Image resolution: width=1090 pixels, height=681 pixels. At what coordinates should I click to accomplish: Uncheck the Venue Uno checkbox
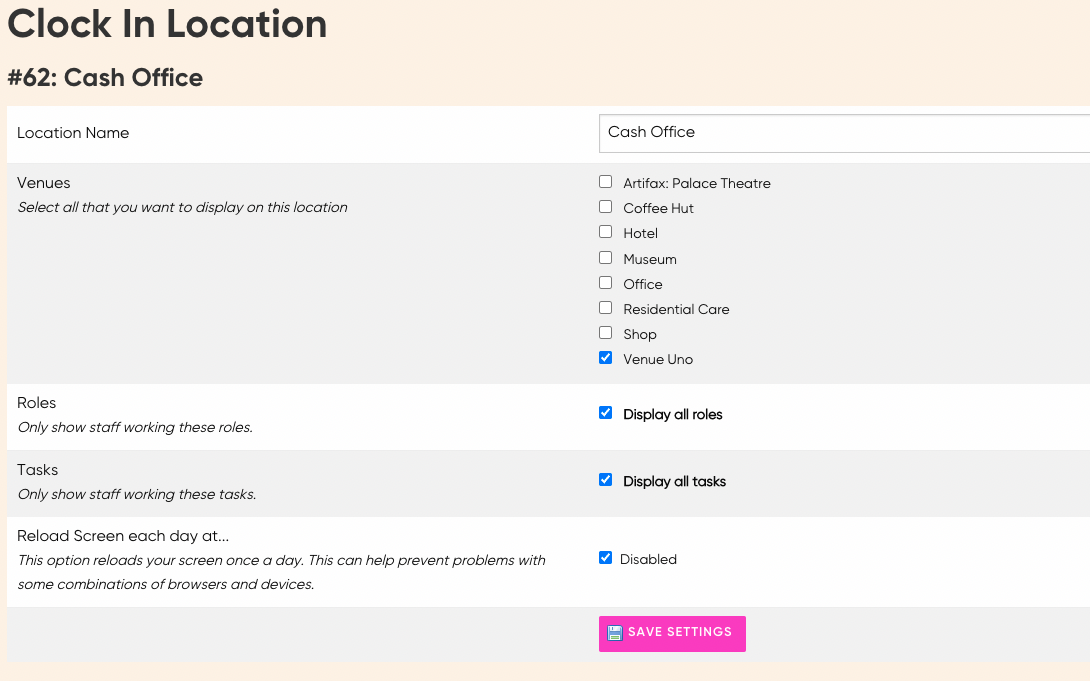[x=605, y=358]
